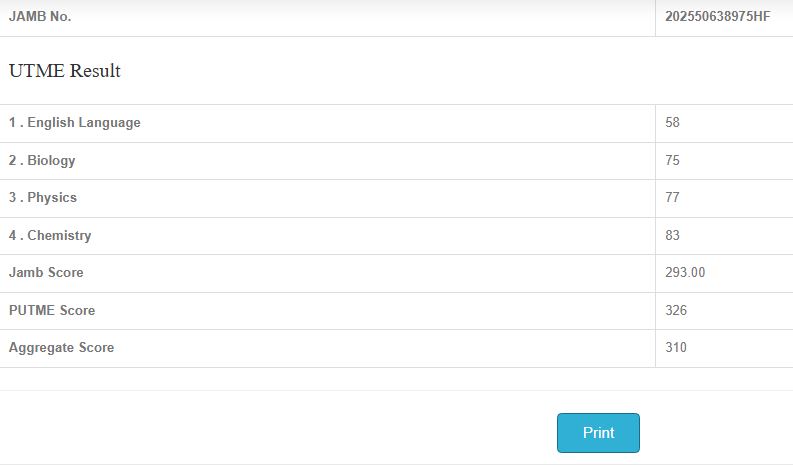Screen dimensions: 793x465
Task: Select the English Language subject label
Action: coord(84,123)
